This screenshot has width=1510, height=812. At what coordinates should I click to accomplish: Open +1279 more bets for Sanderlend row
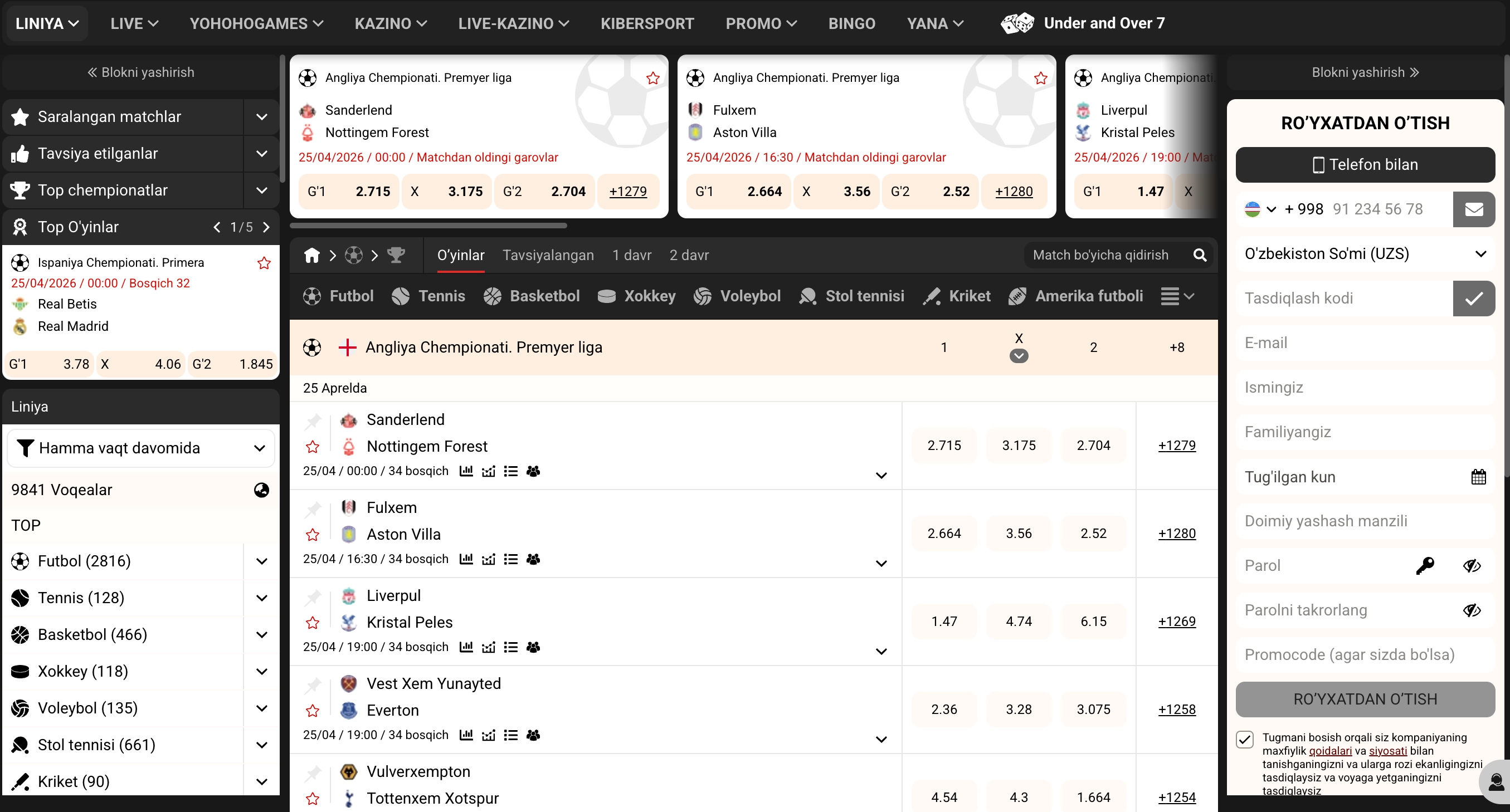tap(1176, 446)
